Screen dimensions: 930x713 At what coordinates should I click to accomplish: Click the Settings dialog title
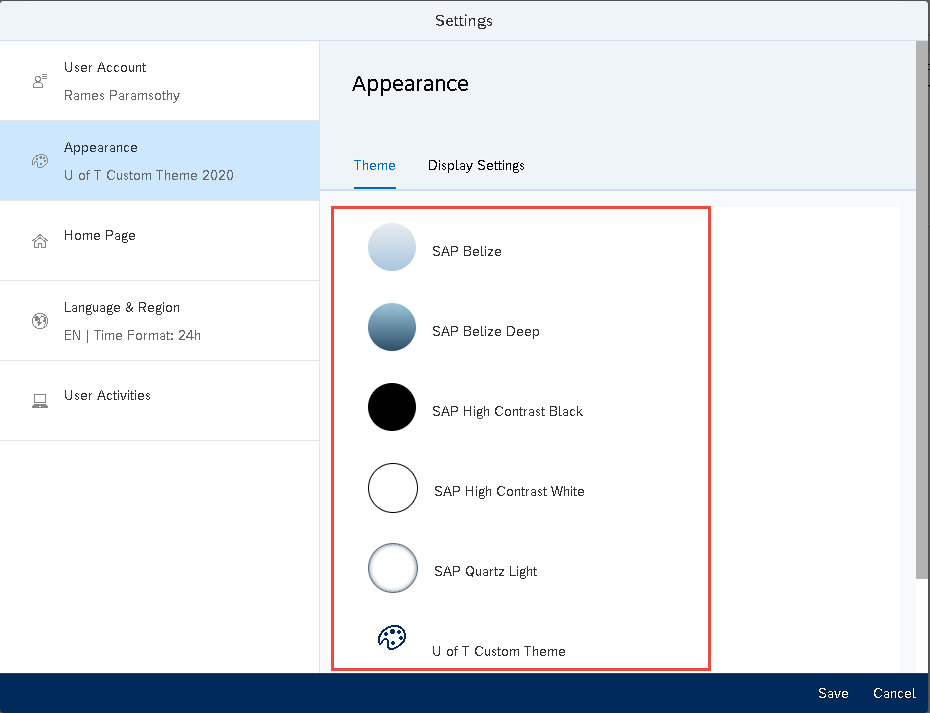(x=464, y=21)
